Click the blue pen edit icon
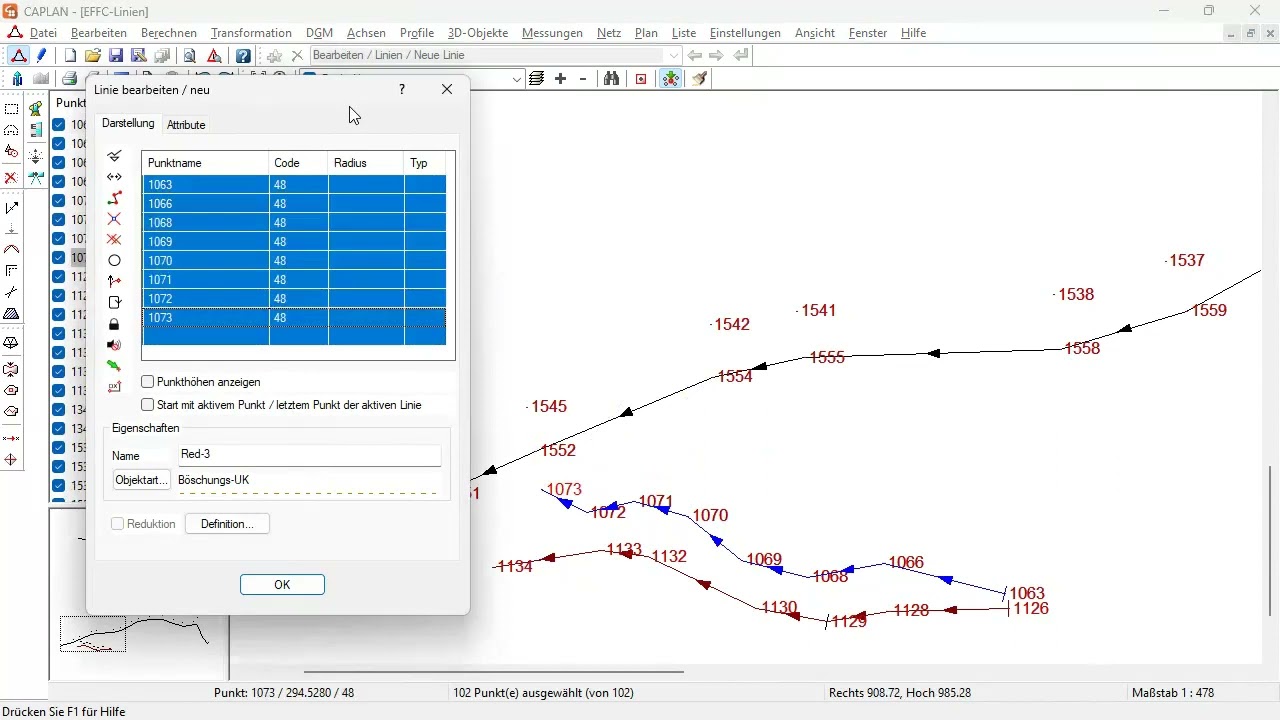This screenshot has width=1280, height=720. (x=41, y=56)
